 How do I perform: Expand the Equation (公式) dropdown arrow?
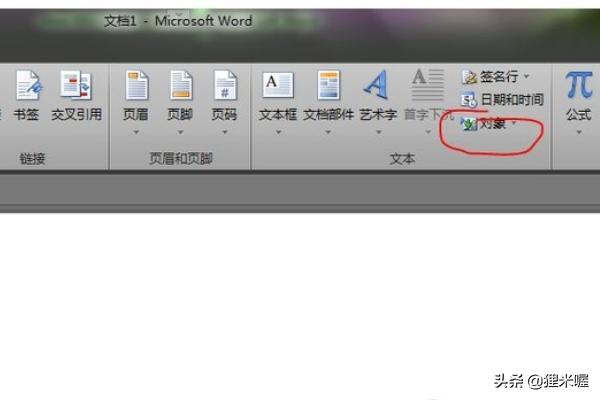pyautogui.click(x=579, y=132)
